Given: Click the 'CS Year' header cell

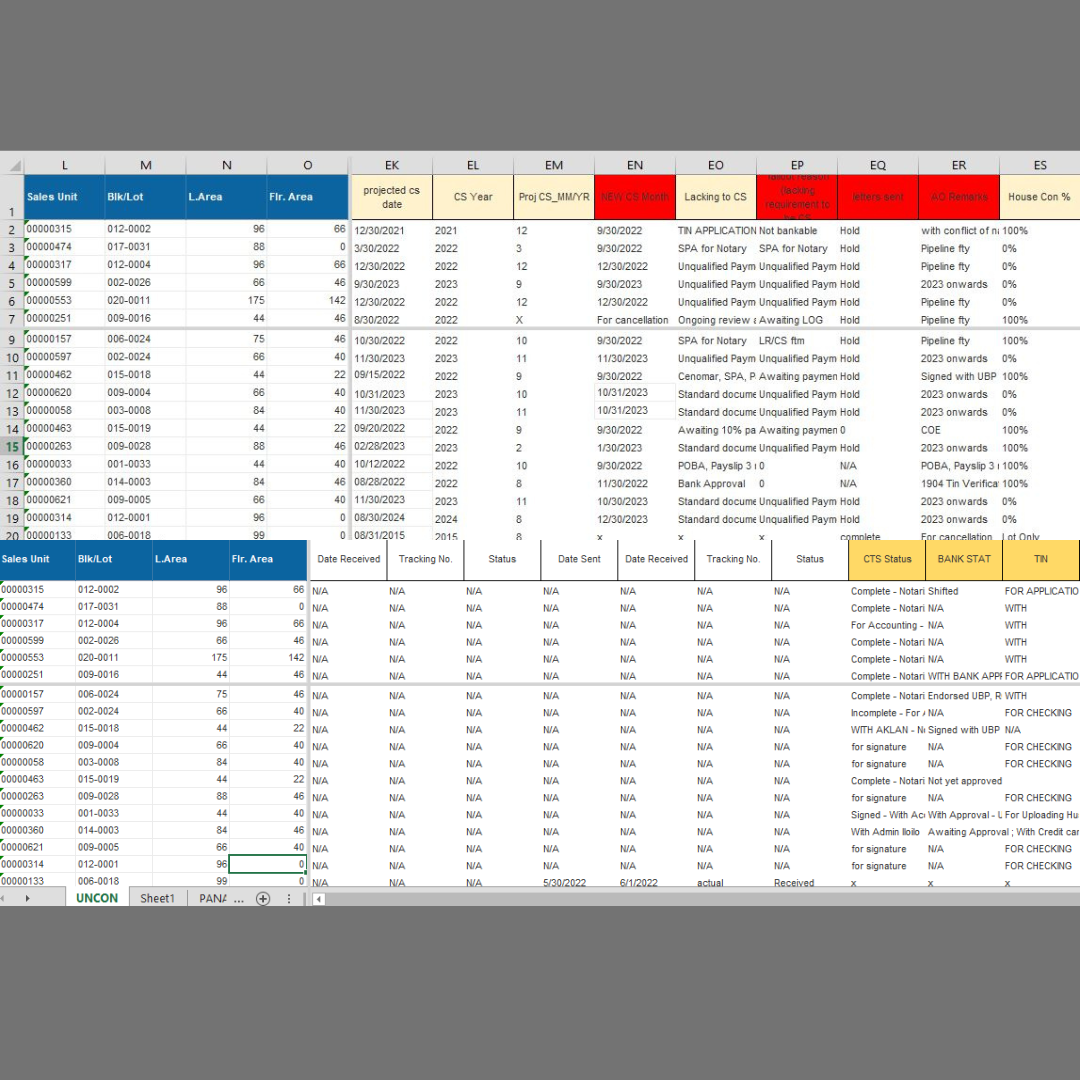Looking at the screenshot, I should coord(472,197).
